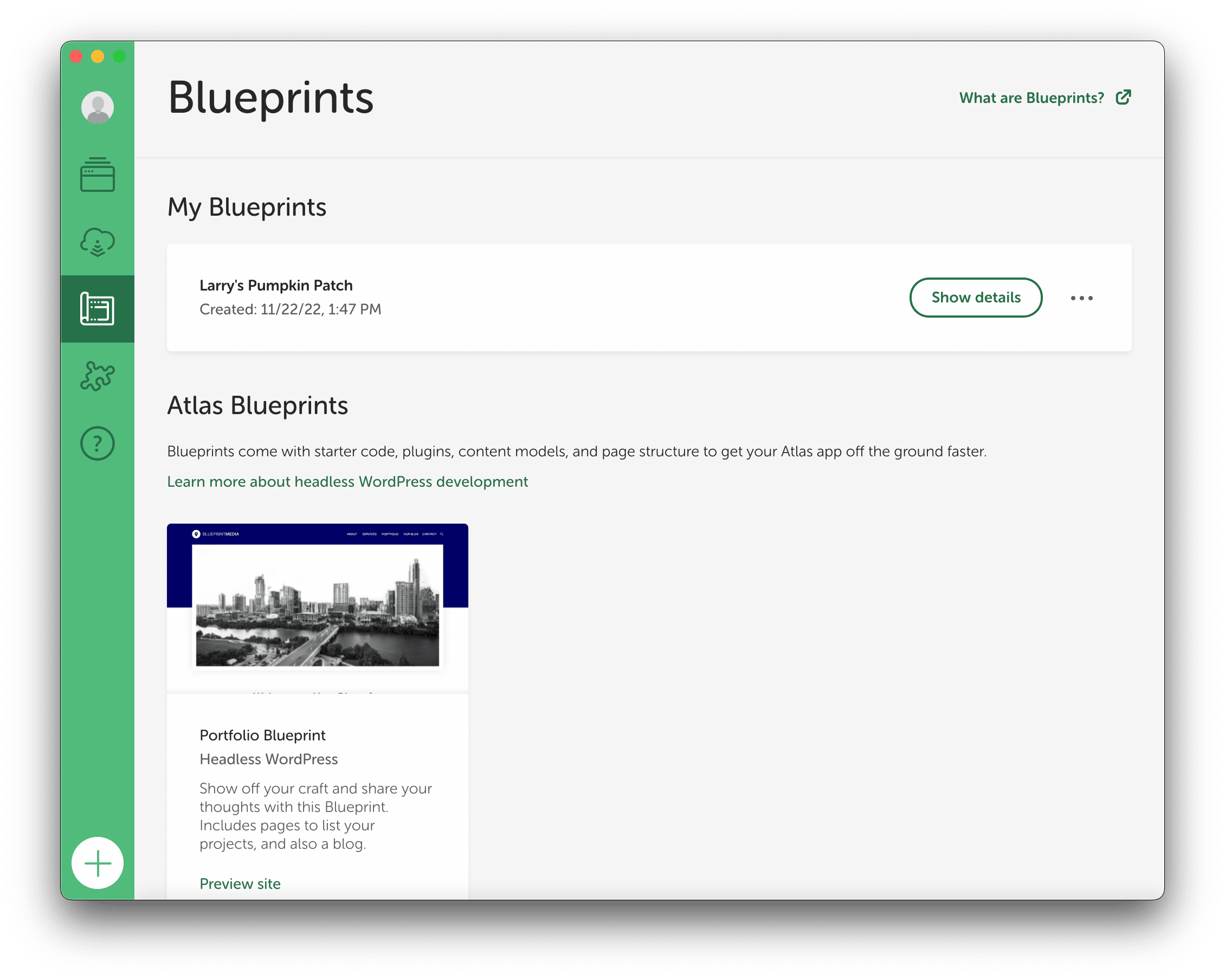1225x980 pixels.
Task: Click the My Blueprints heading
Action: [247, 207]
